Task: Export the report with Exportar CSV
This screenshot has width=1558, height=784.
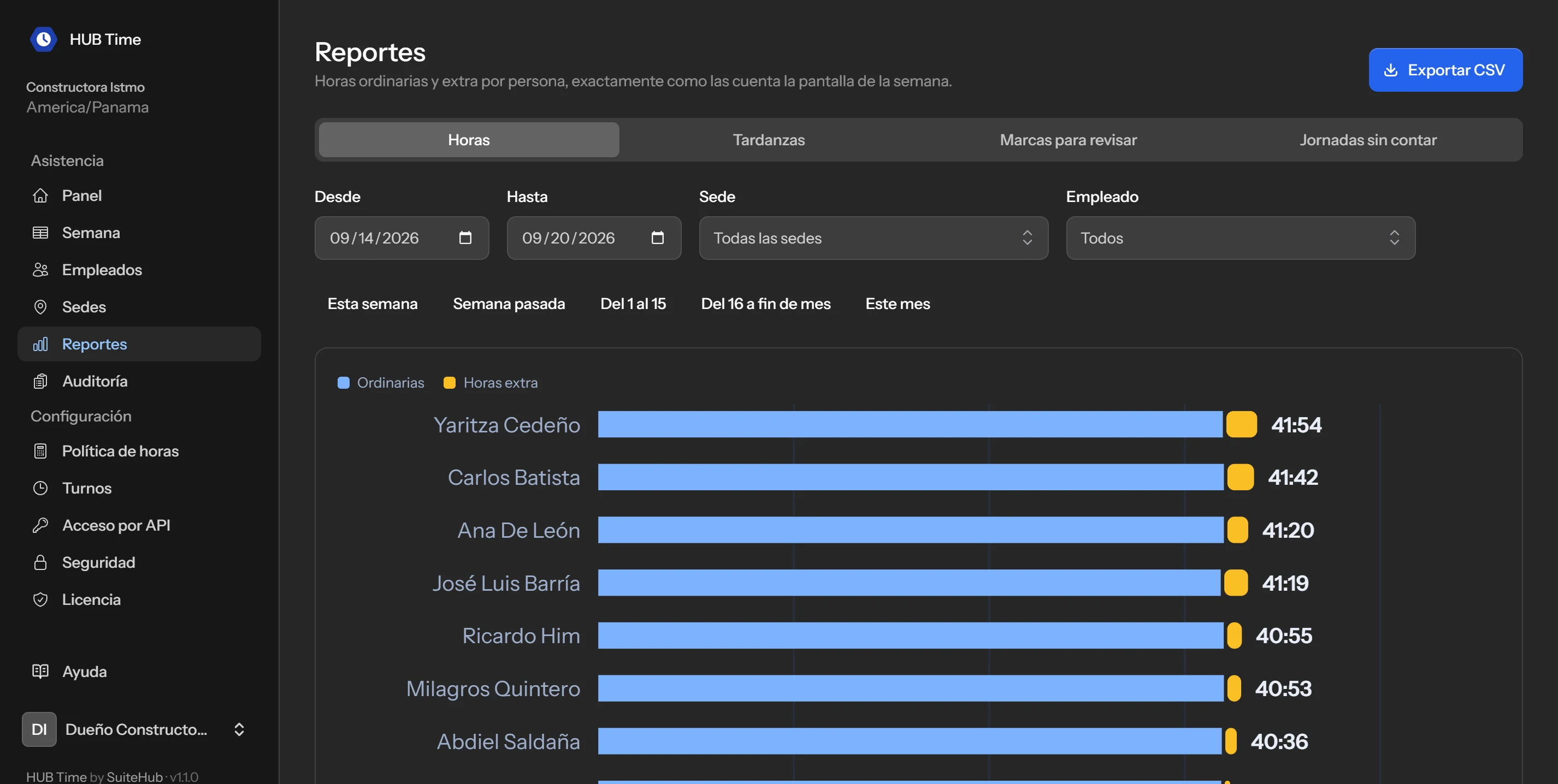Action: (1445, 70)
